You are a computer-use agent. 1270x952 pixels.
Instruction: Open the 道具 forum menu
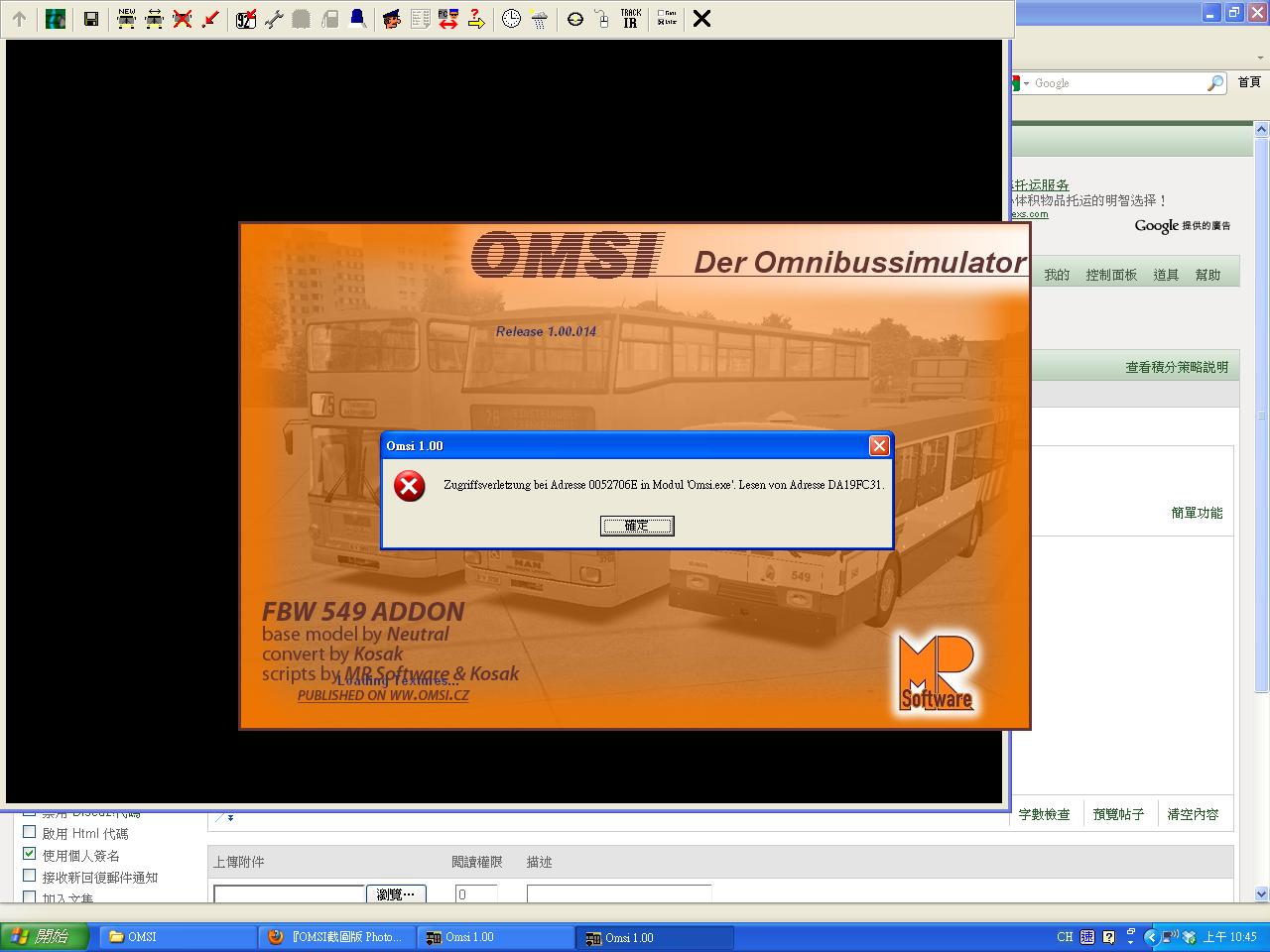coord(1166,275)
